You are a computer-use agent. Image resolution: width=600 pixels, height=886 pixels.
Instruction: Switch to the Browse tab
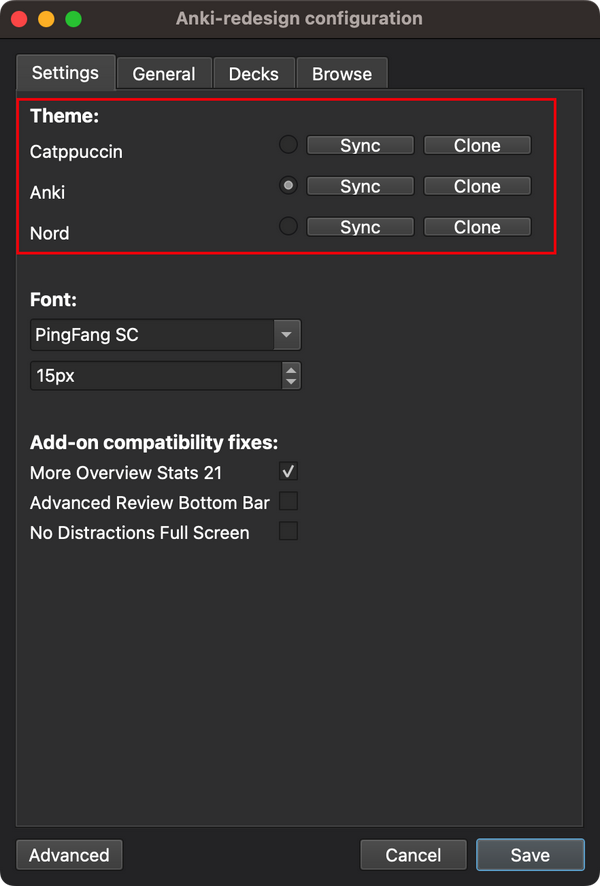coord(341,74)
